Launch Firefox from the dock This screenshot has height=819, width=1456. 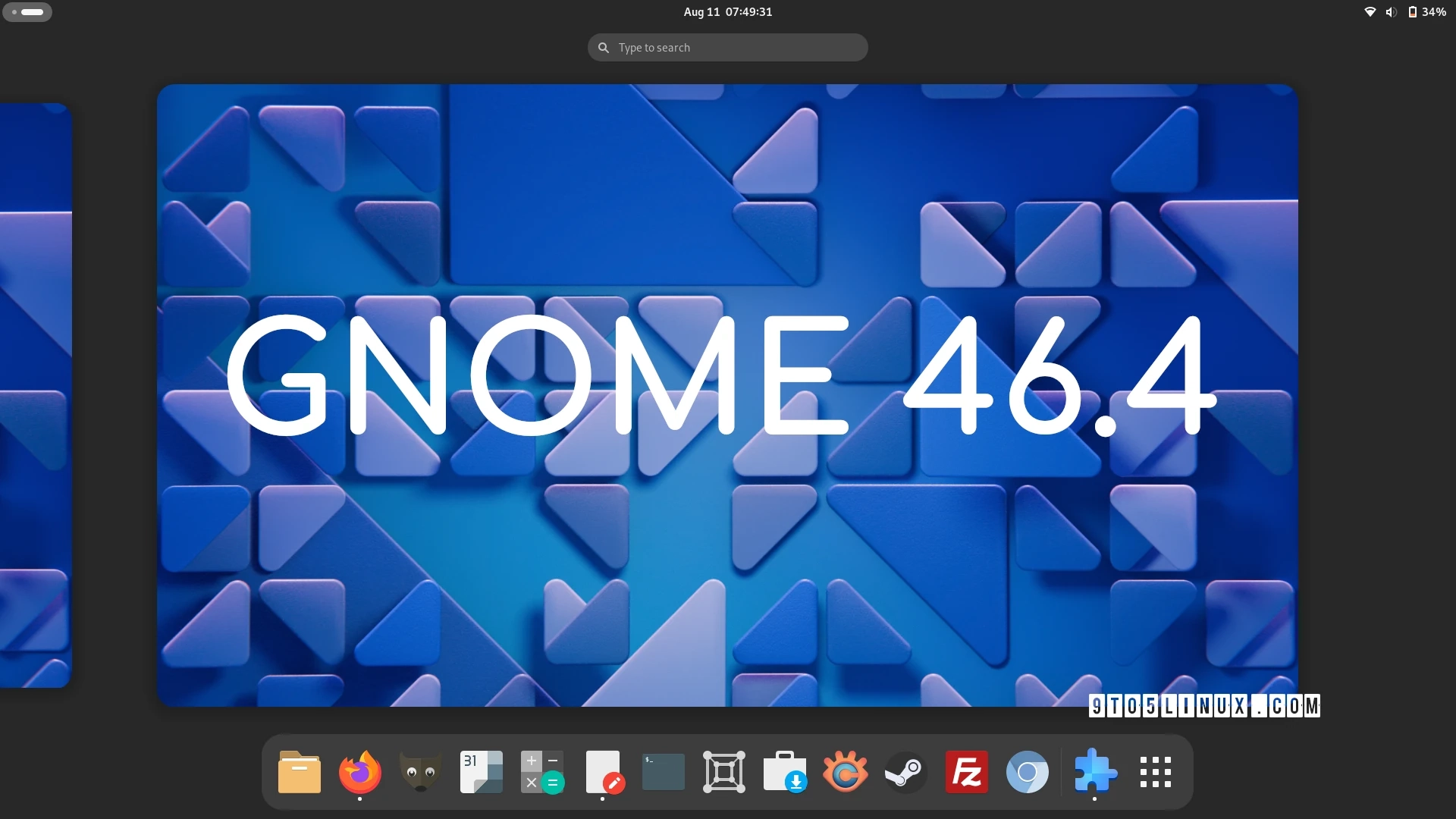[x=359, y=772]
